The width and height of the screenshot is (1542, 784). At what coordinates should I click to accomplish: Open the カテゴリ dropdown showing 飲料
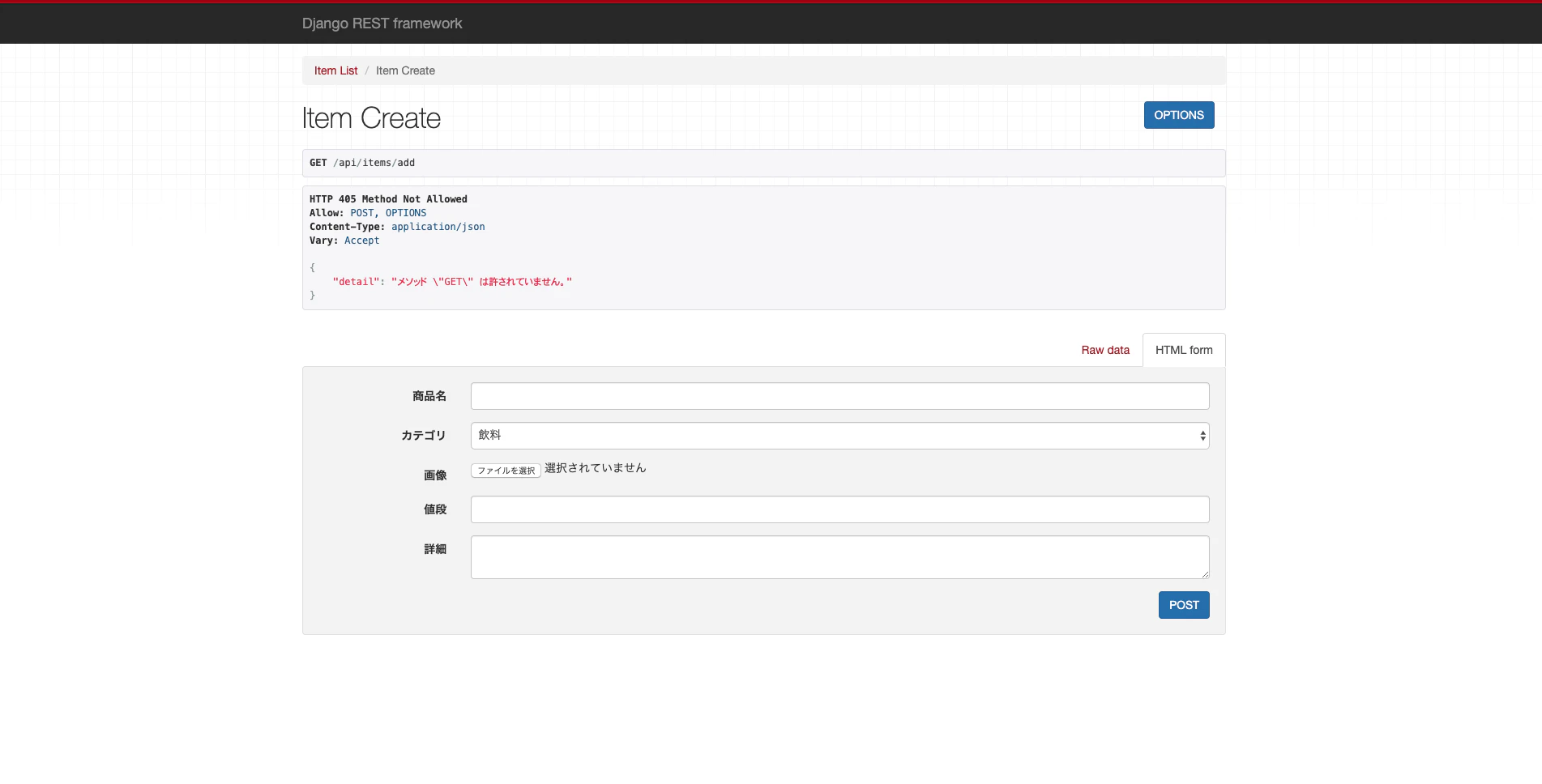click(839, 436)
